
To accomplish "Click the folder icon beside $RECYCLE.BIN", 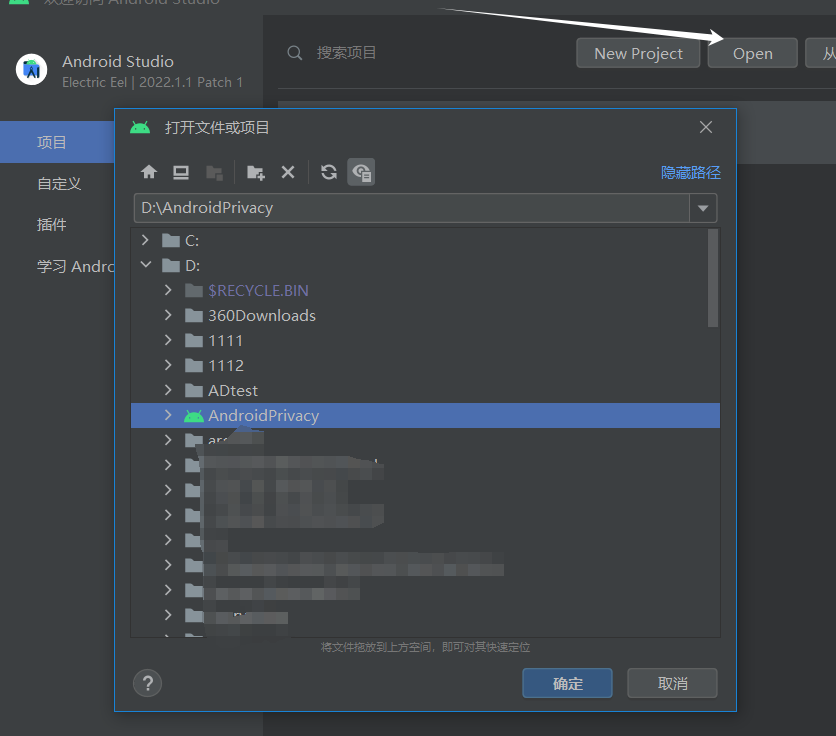I will [194, 291].
